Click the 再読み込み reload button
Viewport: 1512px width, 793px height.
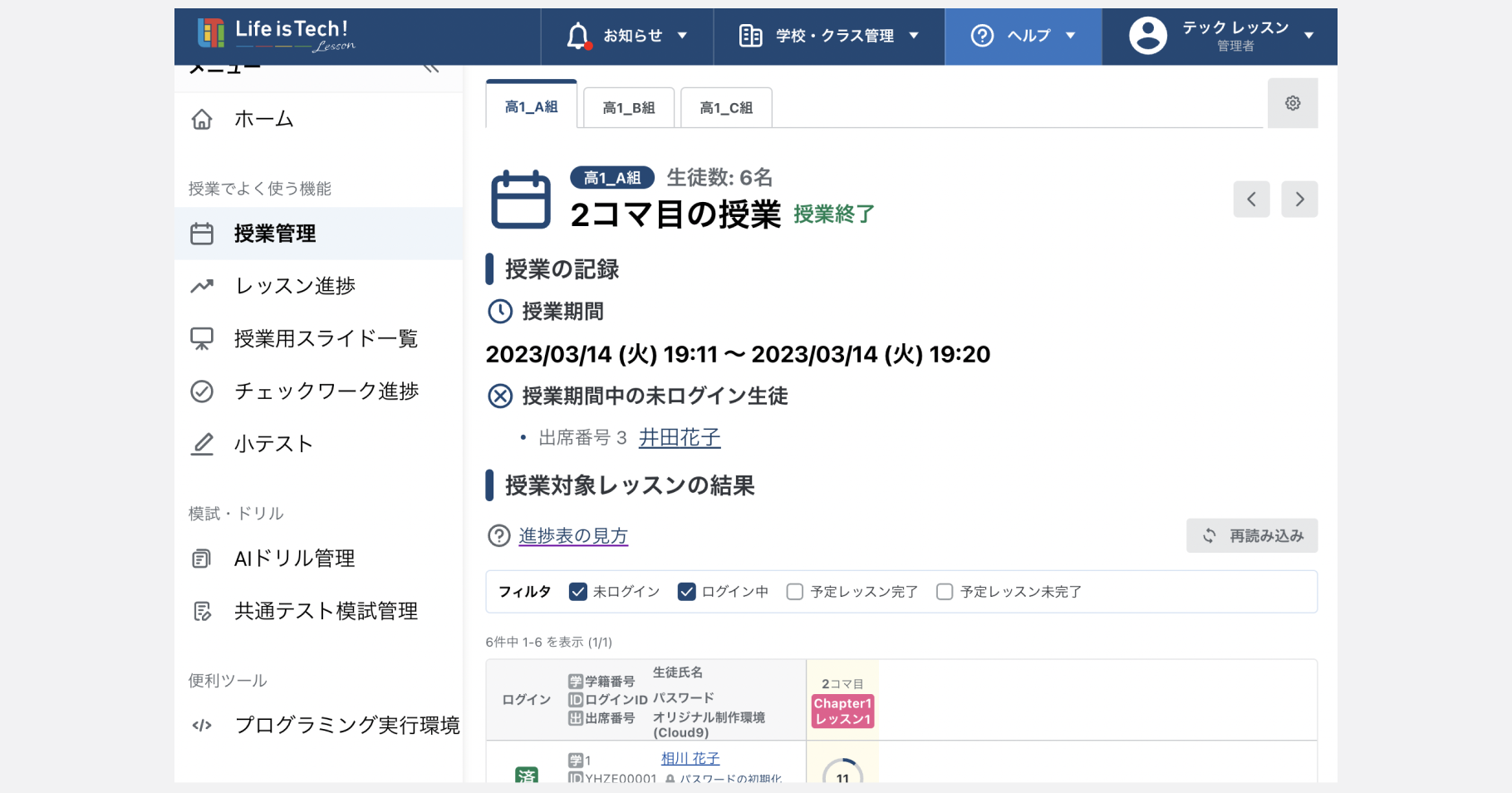(x=1252, y=536)
